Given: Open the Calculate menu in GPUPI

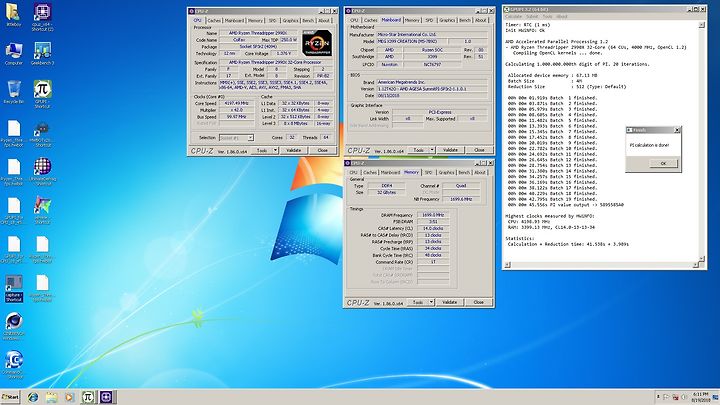Looking at the screenshot, I should coord(513,17).
